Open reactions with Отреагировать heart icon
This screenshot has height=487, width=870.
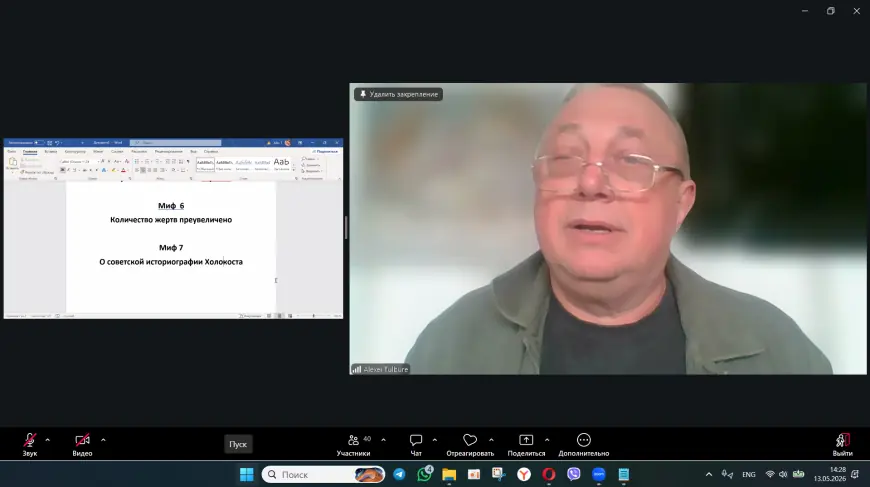(x=470, y=445)
